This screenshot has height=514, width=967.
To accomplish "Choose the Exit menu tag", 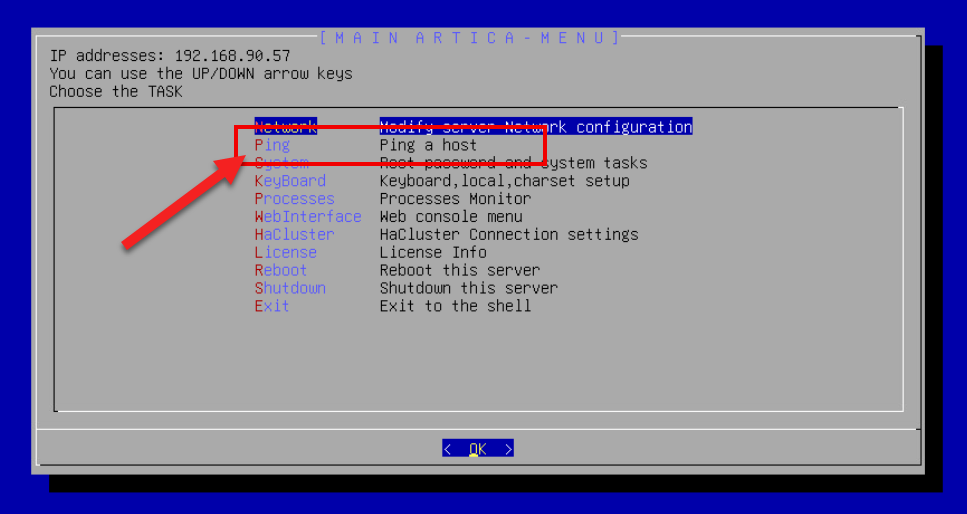I will click(272, 306).
